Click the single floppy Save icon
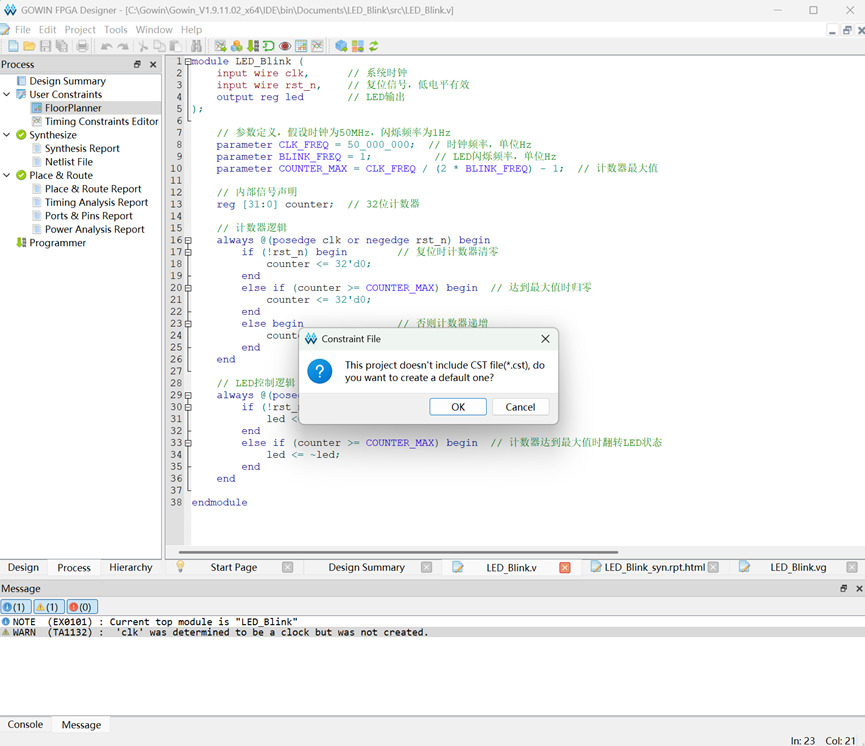This screenshot has height=746, width=865. (45, 46)
